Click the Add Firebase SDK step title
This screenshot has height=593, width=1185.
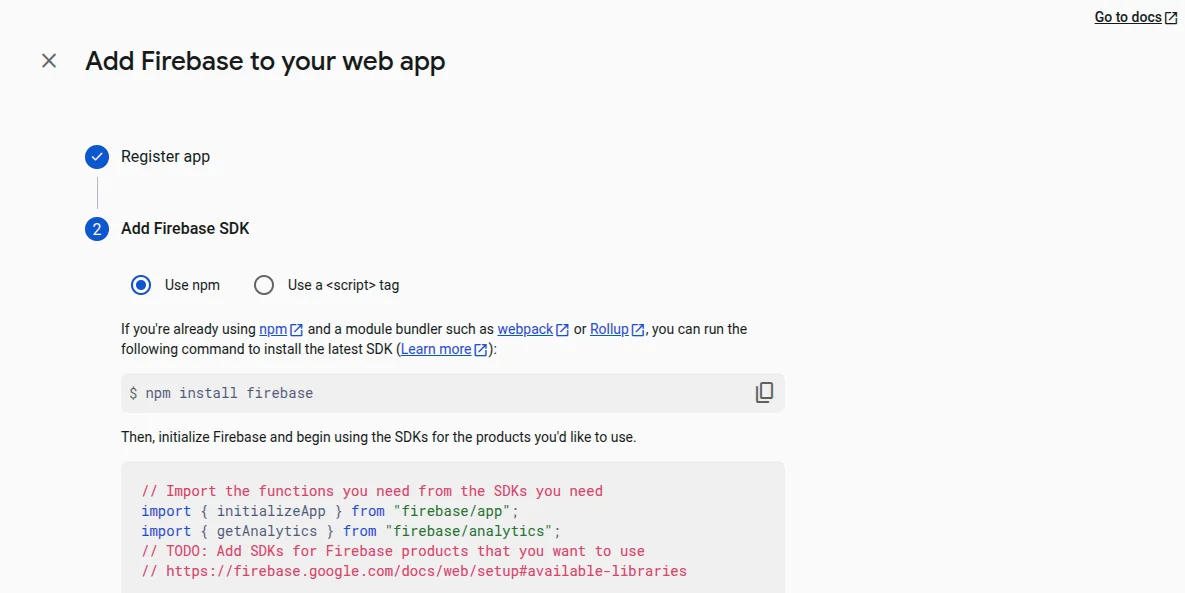(185, 229)
